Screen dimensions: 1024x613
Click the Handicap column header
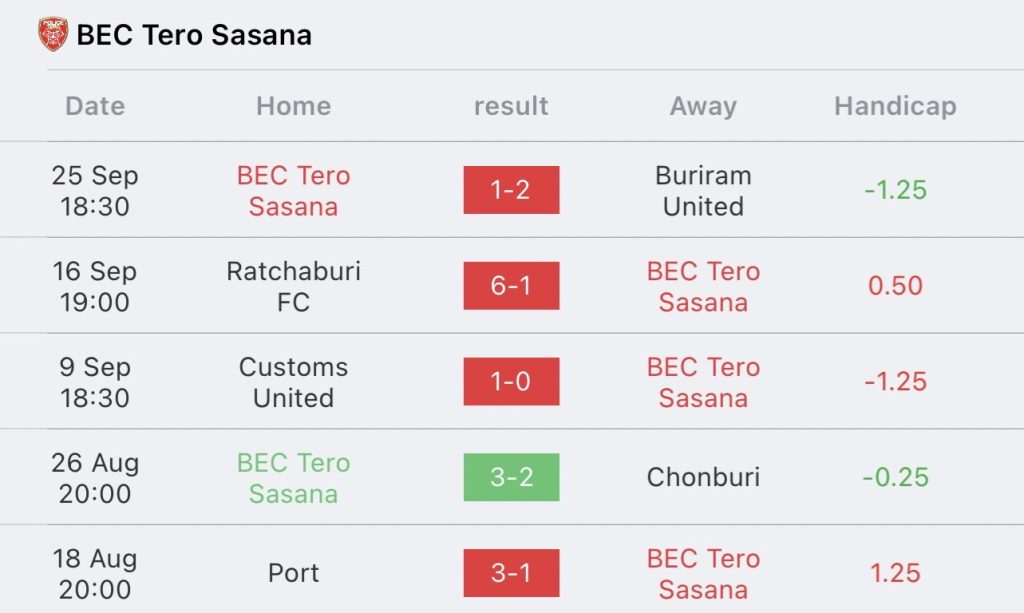pos(895,106)
